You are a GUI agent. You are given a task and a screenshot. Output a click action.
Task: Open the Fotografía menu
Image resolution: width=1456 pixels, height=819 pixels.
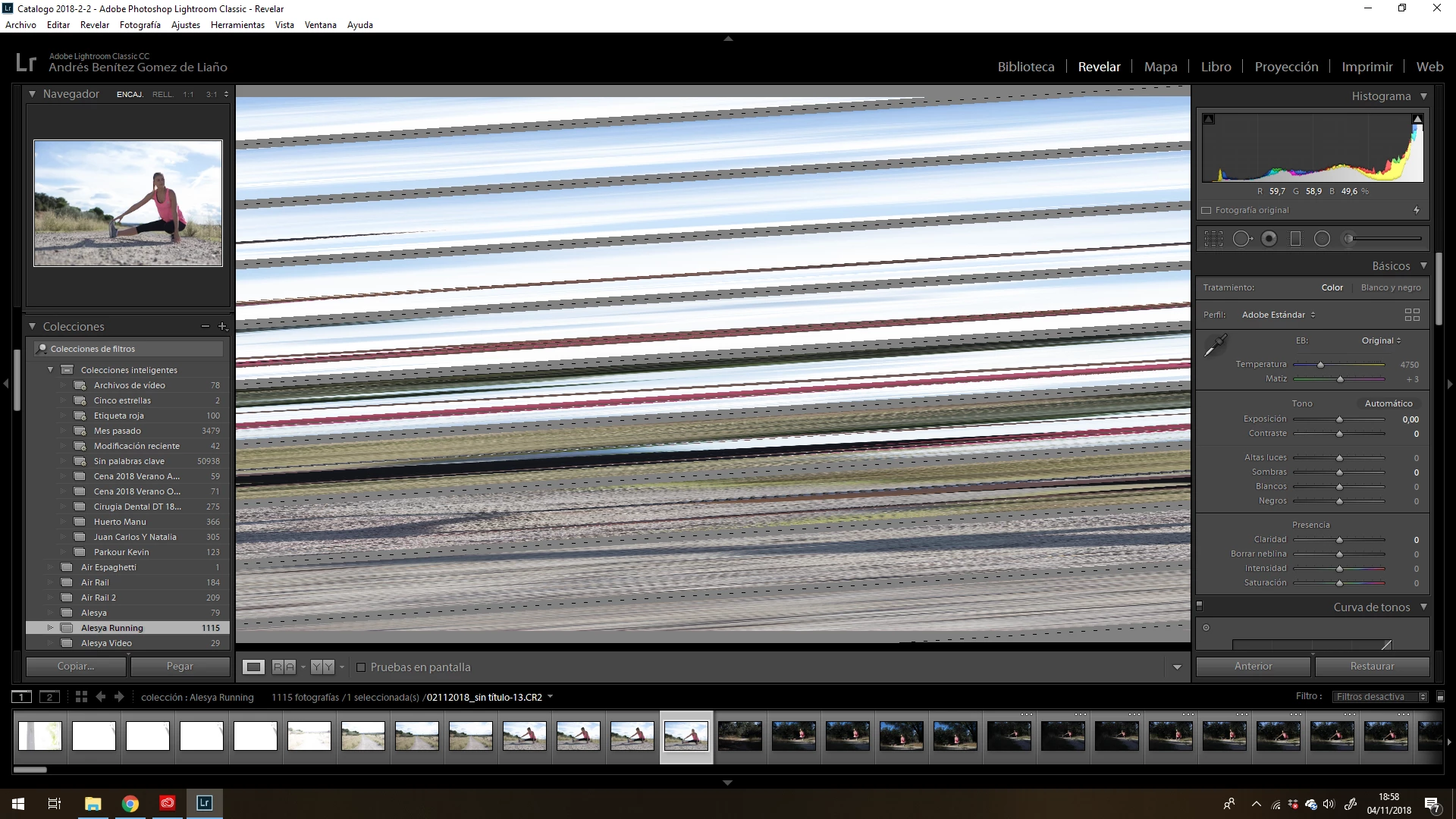[x=140, y=25]
